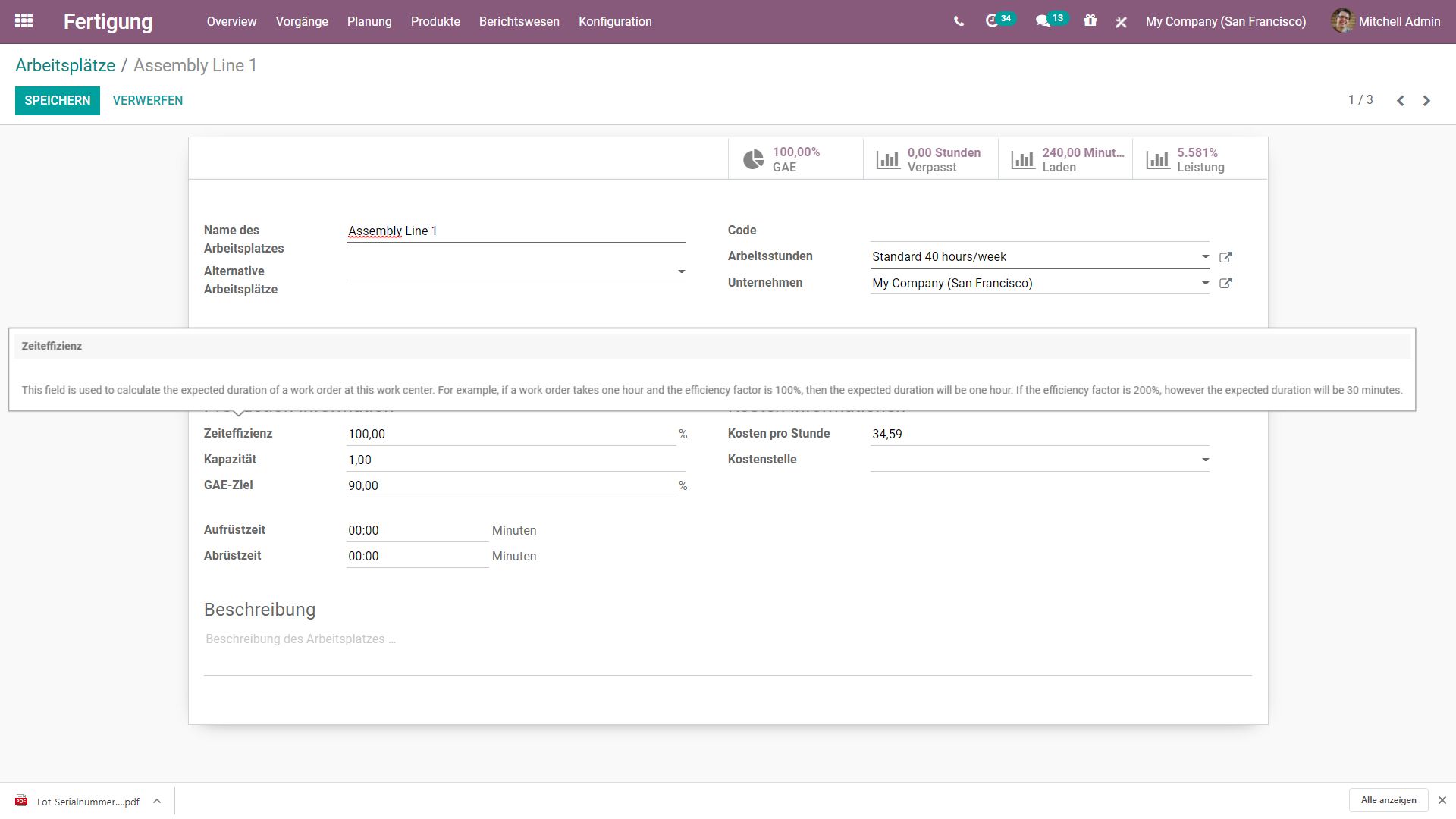Expand the Arbeitsstunden dropdown arrow
This screenshot has height=819, width=1456.
(x=1205, y=256)
